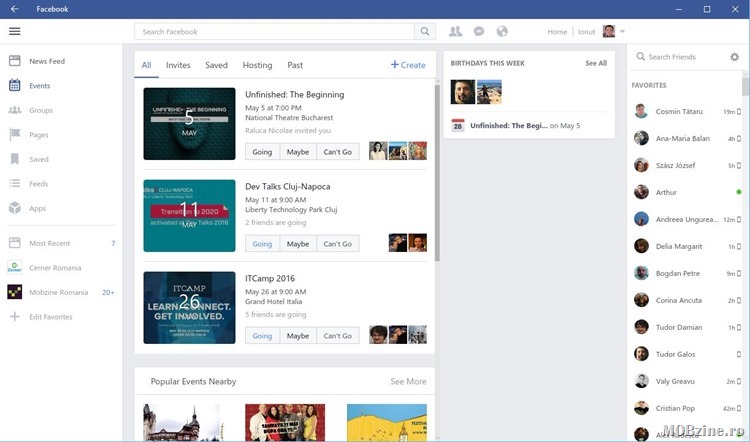
Task: Click events list vertical scrollbar
Action: [x=437, y=173]
